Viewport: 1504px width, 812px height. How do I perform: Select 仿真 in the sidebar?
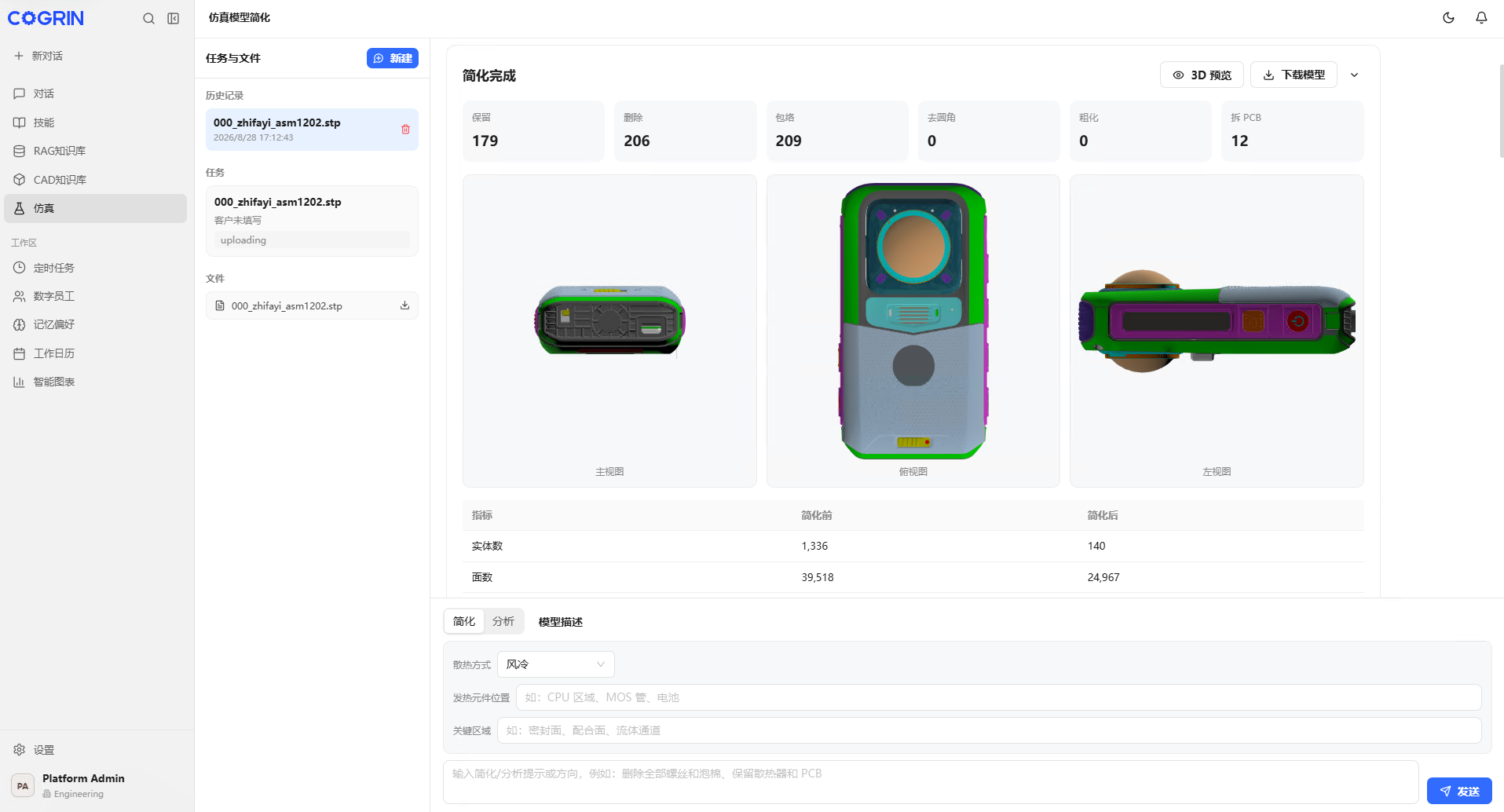[x=96, y=208]
